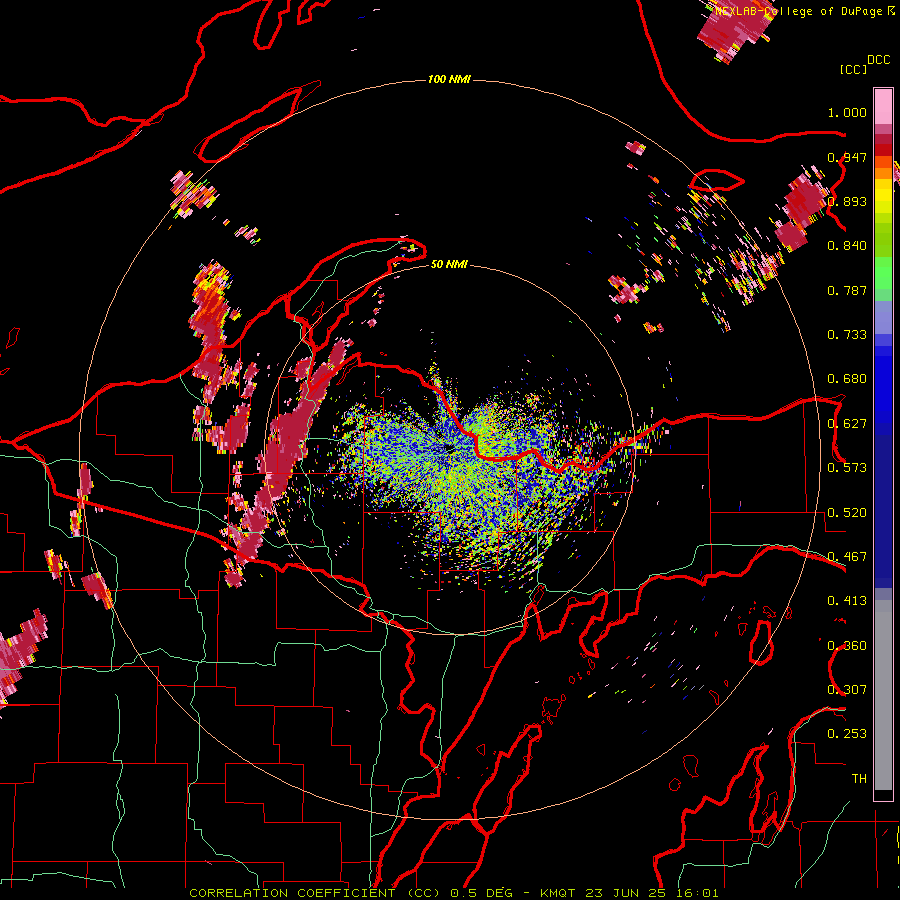Click the 0.627 legend value
The width and height of the screenshot is (900, 900).
click(847, 424)
